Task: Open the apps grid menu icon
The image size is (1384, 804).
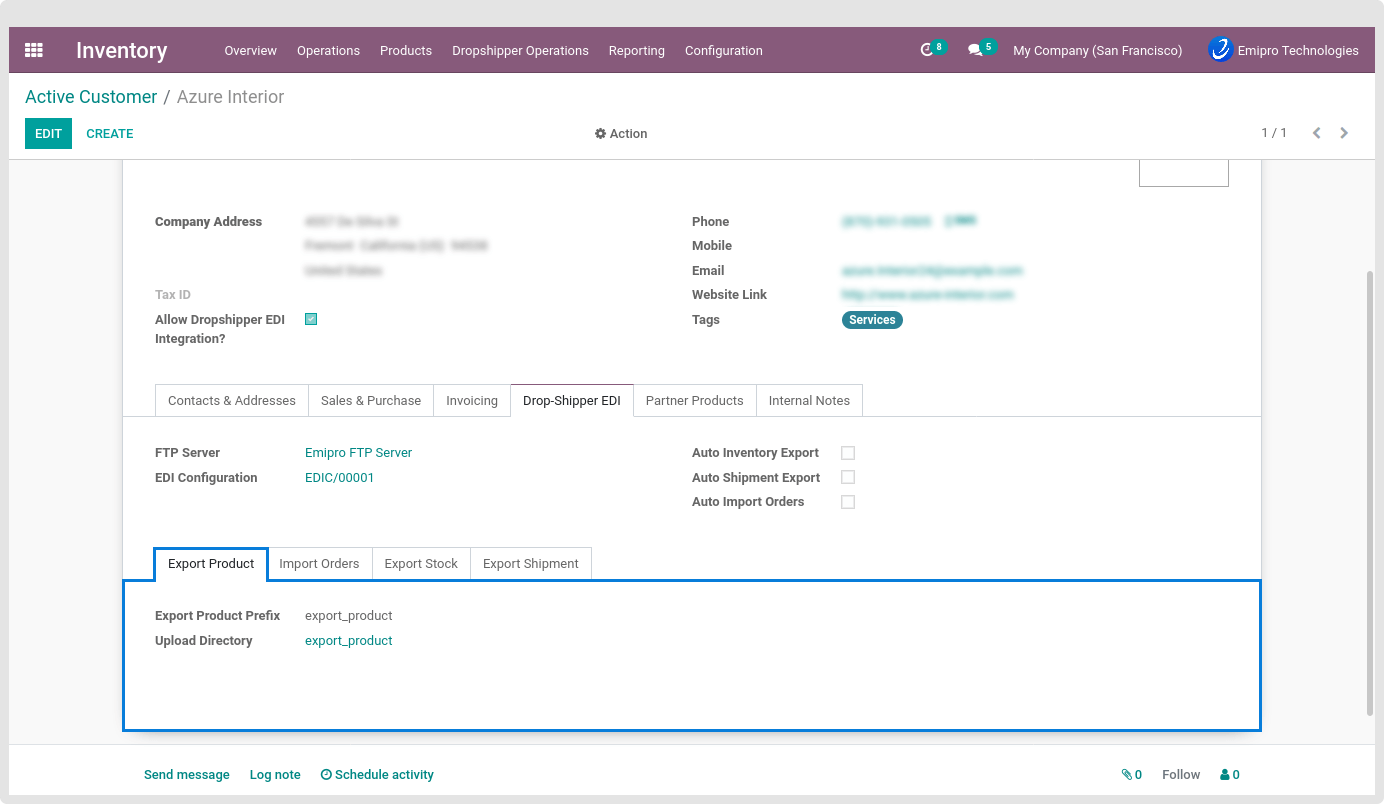Action: click(34, 50)
